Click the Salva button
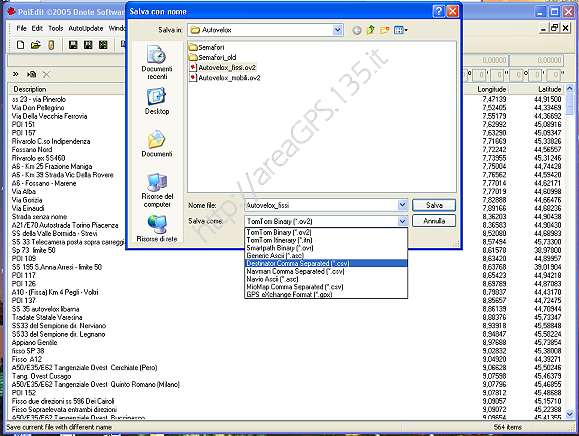Screen dimensions: 579x436 click(x=434, y=205)
